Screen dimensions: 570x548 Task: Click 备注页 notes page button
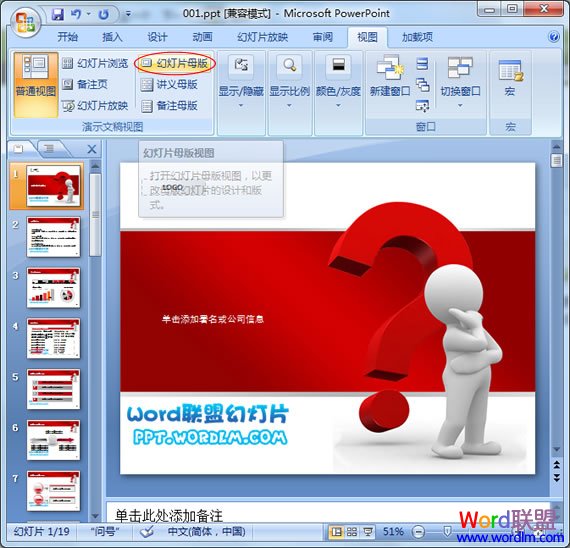(x=85, y=85)
